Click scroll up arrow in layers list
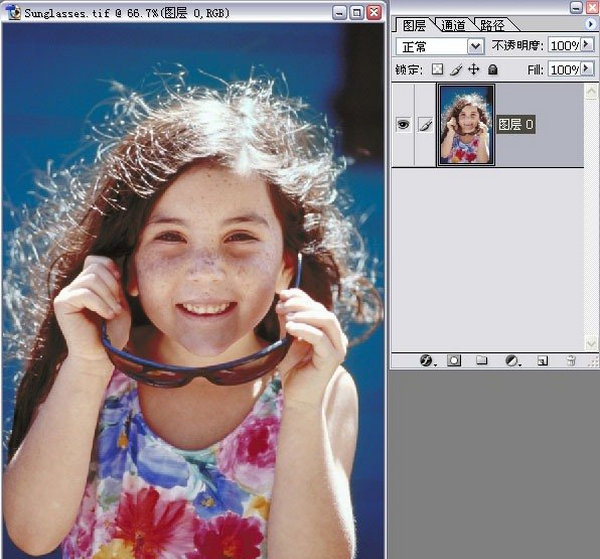 (590, 91)
